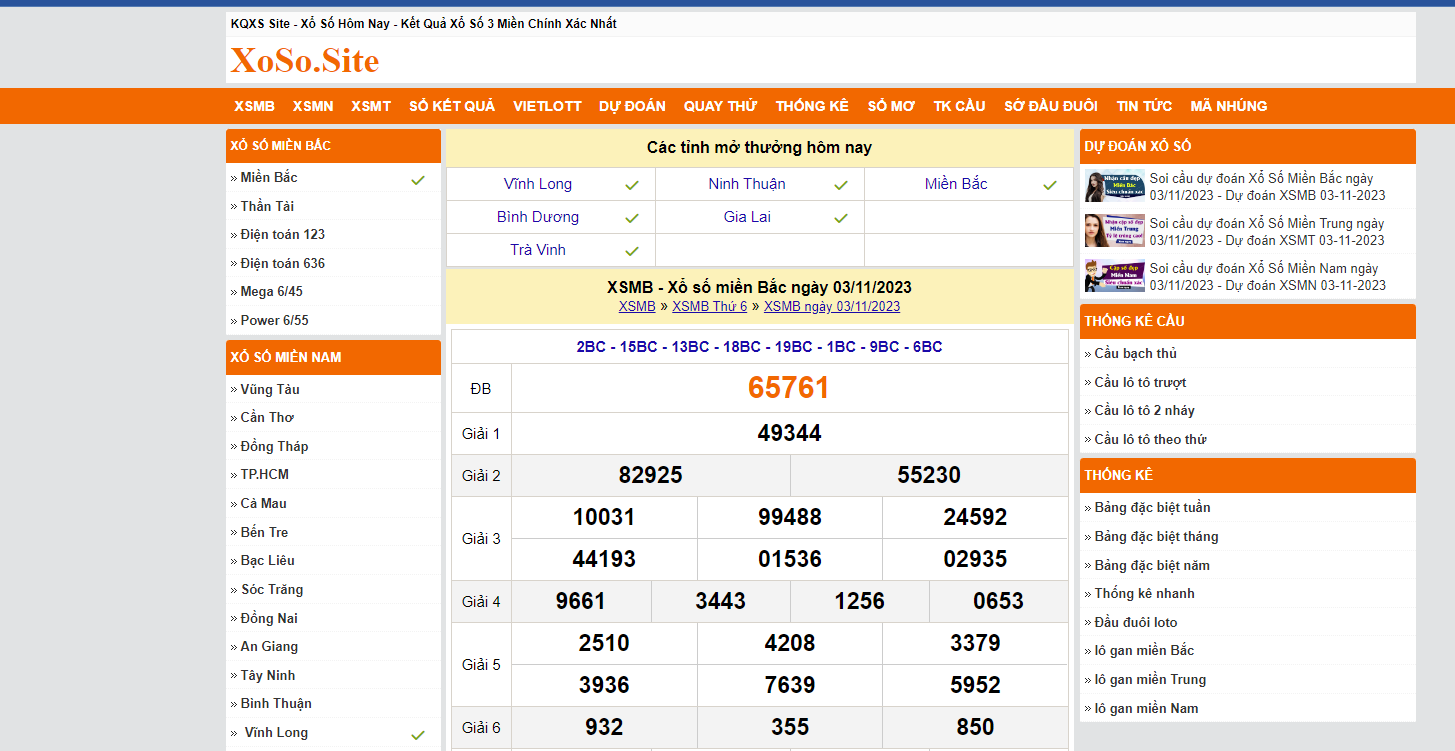View the Bảng đặc biệt tuần table

click(x=1152, y=507)
